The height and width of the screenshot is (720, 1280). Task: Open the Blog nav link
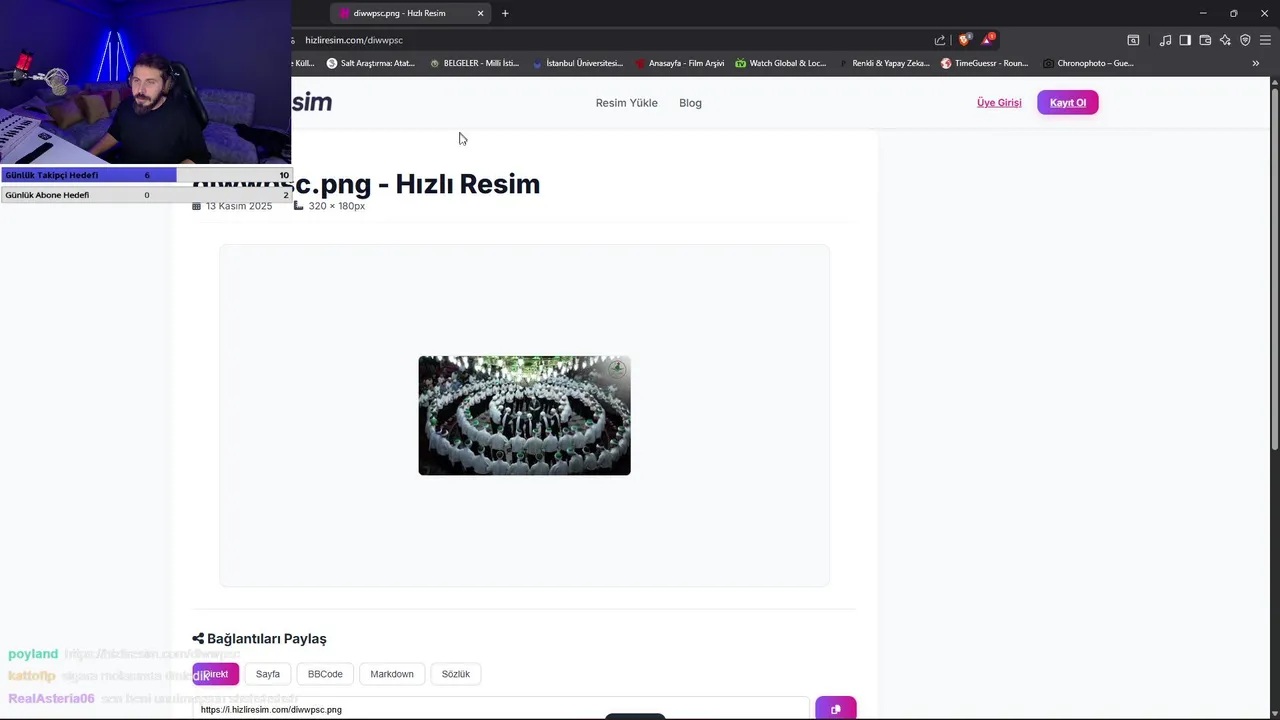[x=690, y=103]
